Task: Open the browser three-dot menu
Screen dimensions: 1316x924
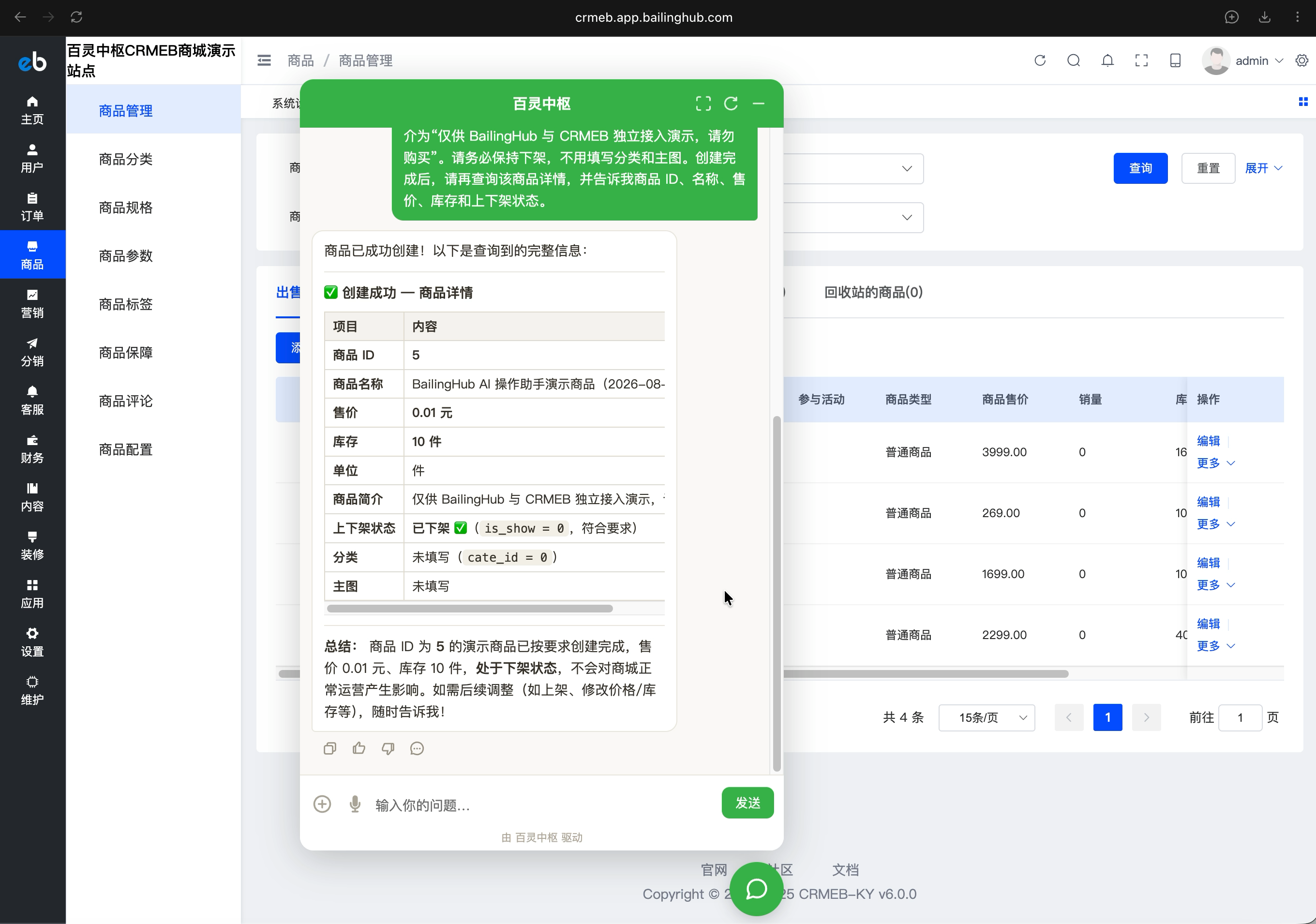Action: 1298,17
